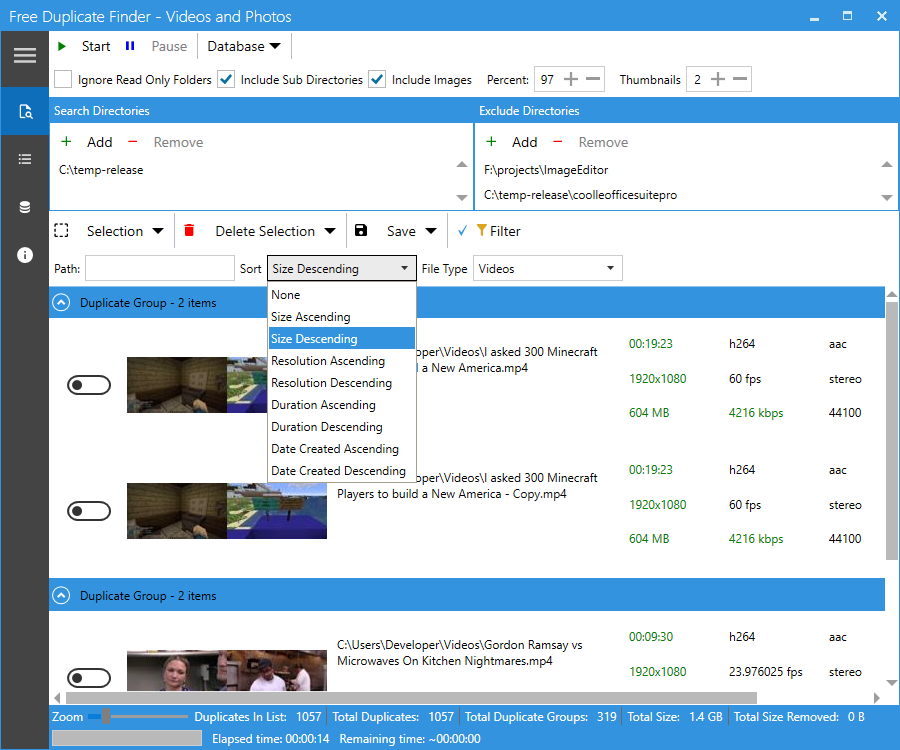Open the list view sidebar icon
Viewport: 900px width, 750px height.
(24, 159)
